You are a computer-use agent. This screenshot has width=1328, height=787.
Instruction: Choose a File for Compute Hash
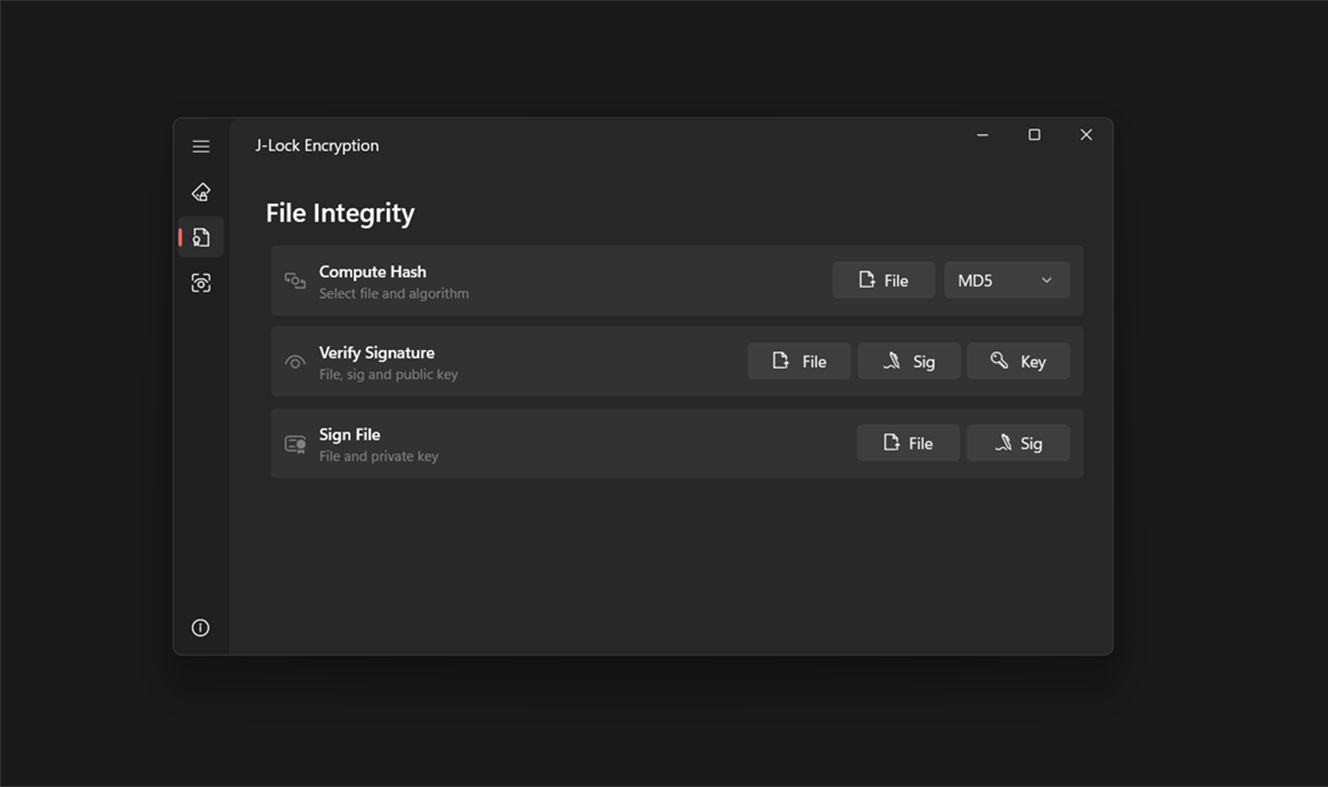(x=883, y=280)
